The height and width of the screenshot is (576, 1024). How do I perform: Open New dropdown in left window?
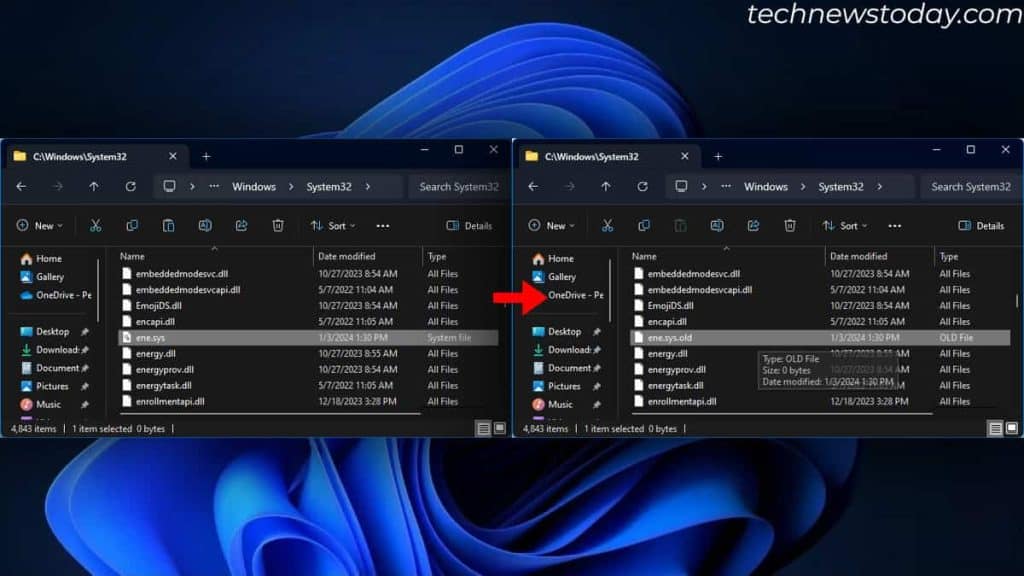pyautogui.click(x=40, y=225)
